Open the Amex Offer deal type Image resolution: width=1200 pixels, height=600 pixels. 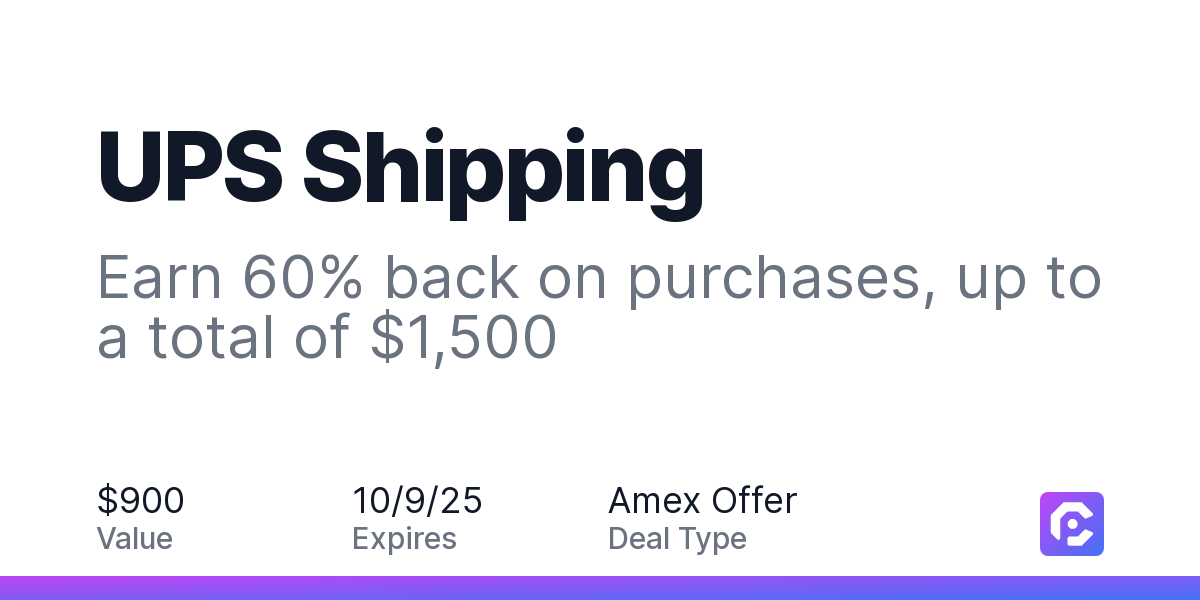pyautogui.click(x=702, y=501)
